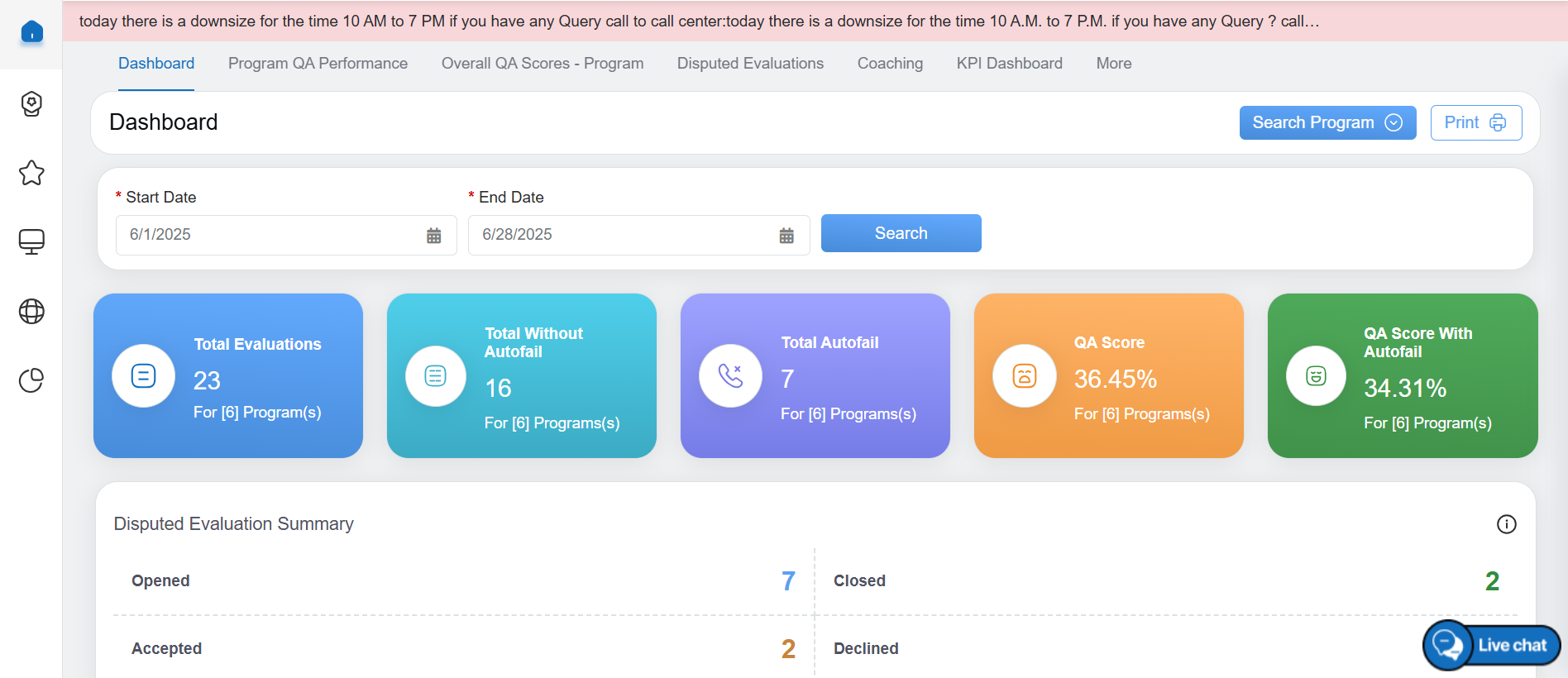The image size is (1568, 678).
Task: Go to the KPI Dashboard tab
Action: click(1009, 64)
